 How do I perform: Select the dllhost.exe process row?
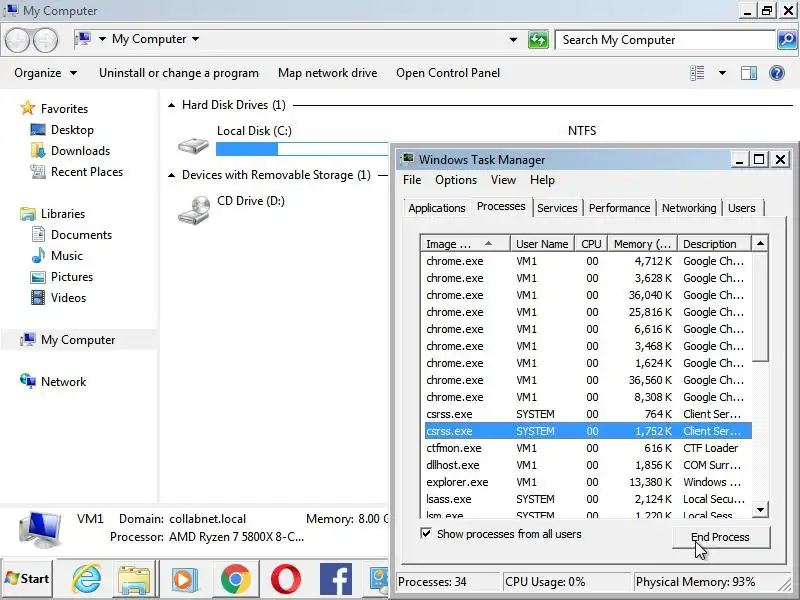588,465
